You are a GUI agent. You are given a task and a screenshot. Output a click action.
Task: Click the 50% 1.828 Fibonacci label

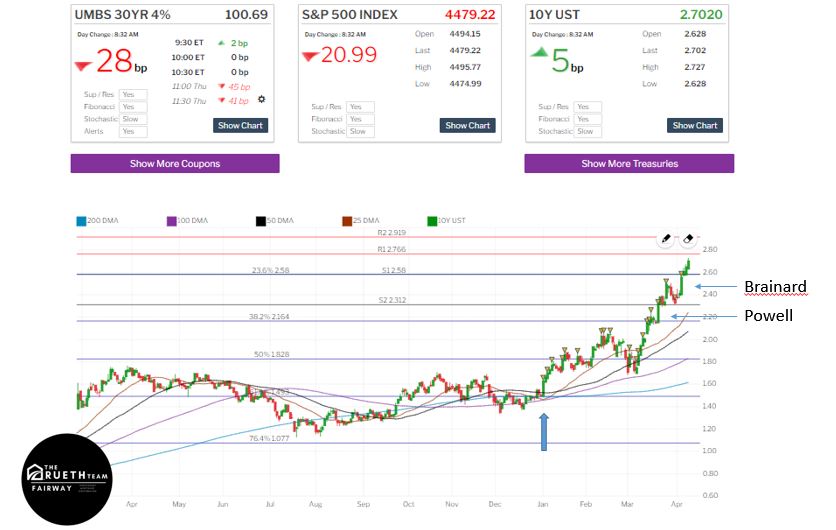click(x=271, y=355)
